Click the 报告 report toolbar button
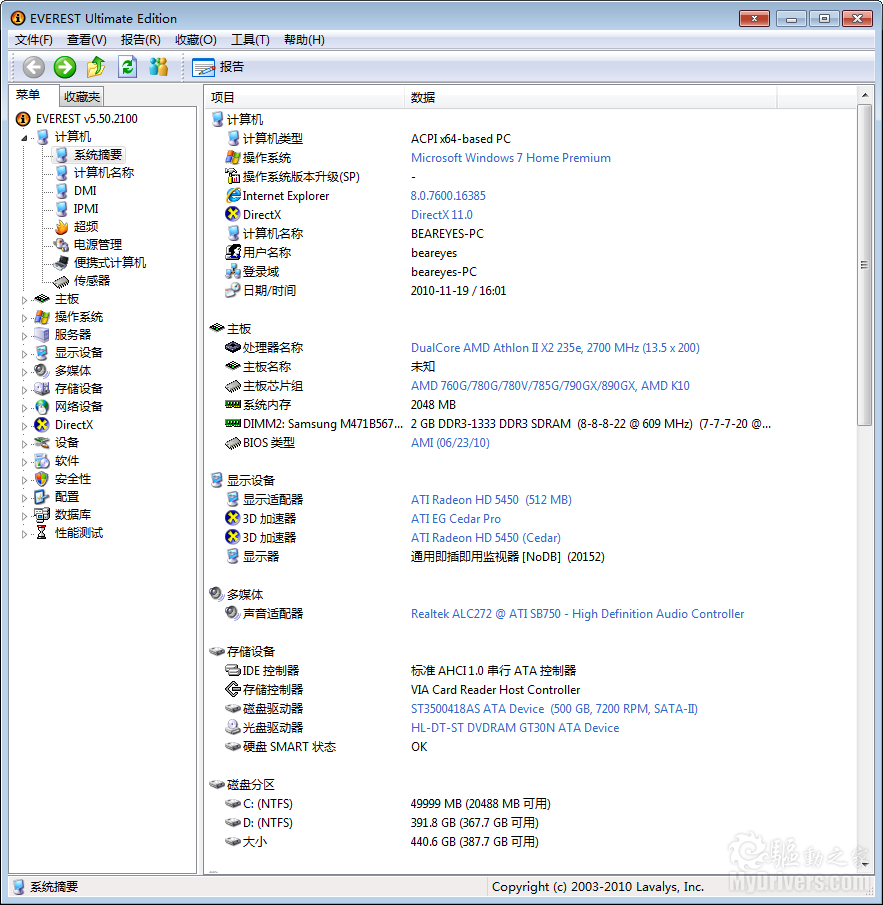This screenshot has height=905, width=883. point(218,67)
